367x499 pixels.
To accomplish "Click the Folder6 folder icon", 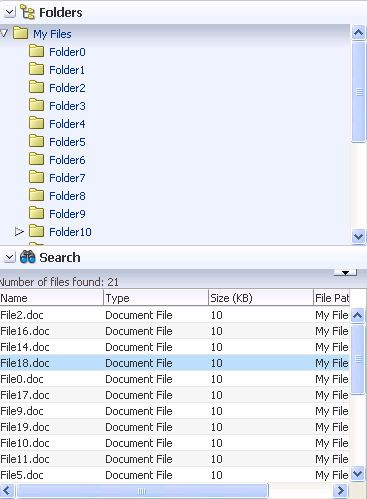I will (x=36, y=159).
